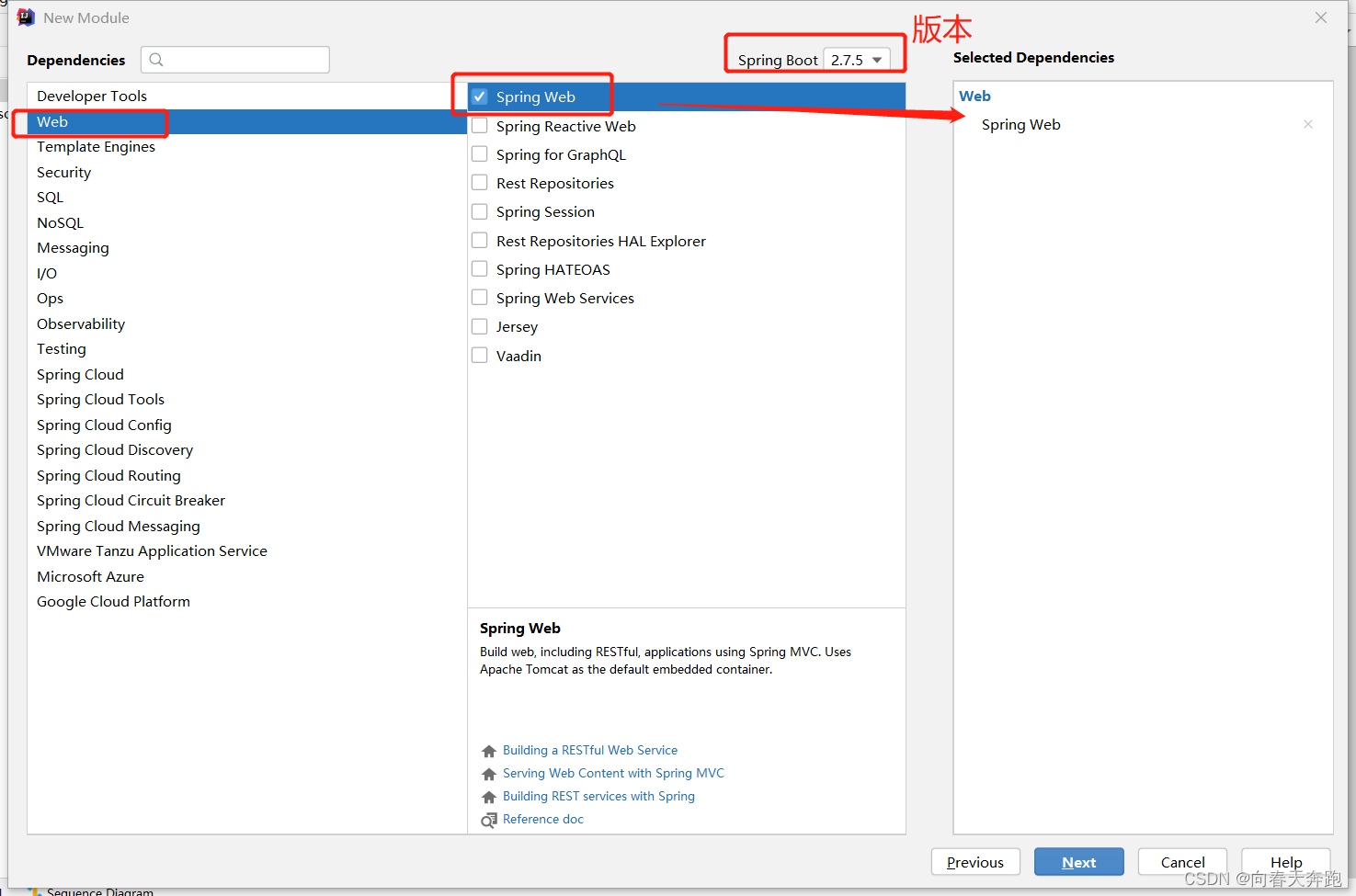This screenshot has height=896, width=1356.
Task: Click home icon beside Building REST services
Action: point(489,797)
